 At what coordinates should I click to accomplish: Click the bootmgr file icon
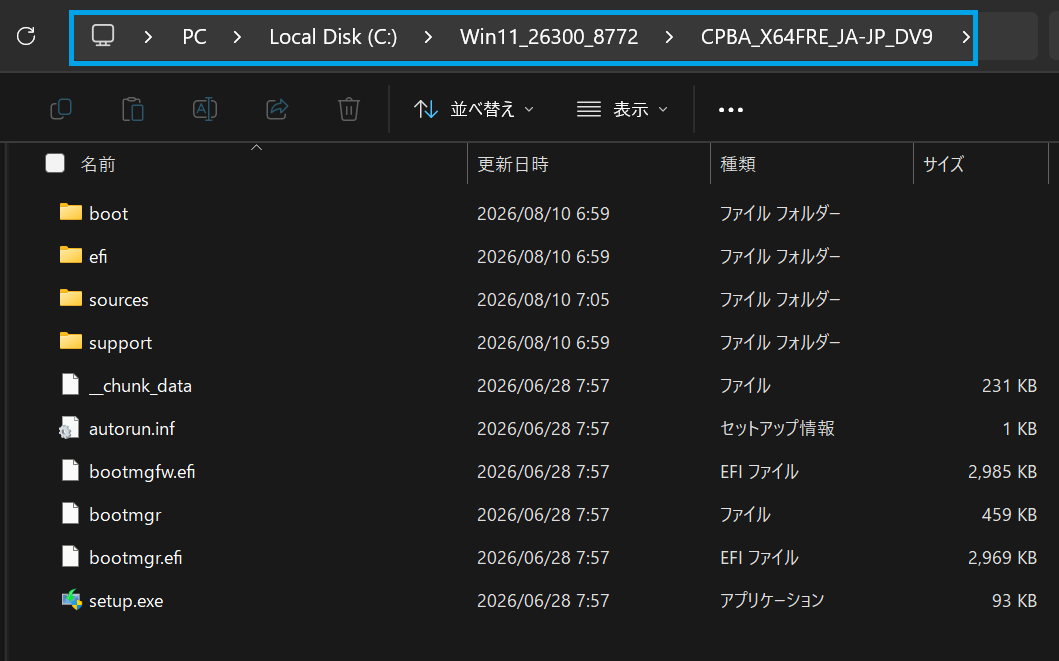pos(71,514)
